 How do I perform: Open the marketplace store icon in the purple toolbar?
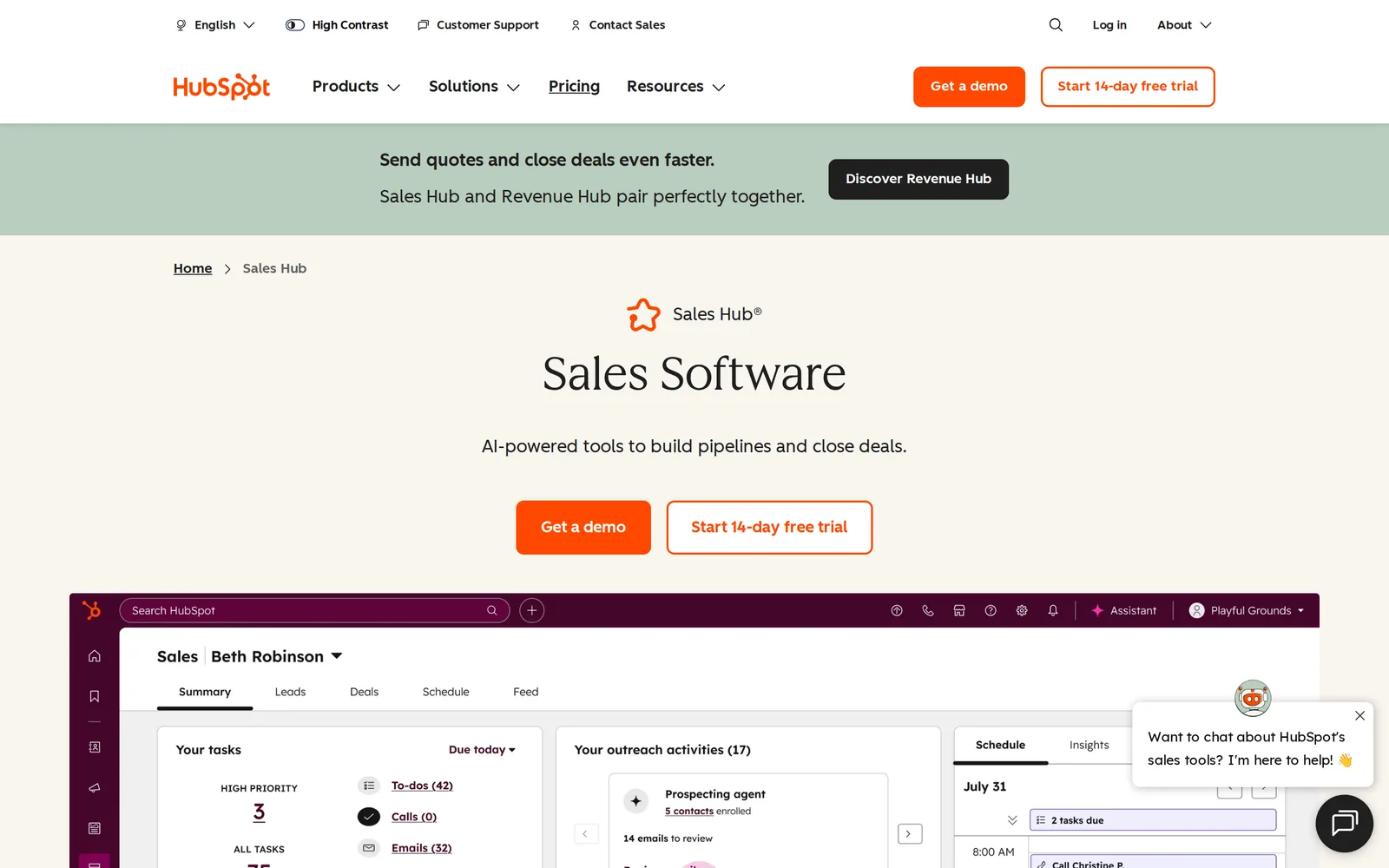point(959,610)
